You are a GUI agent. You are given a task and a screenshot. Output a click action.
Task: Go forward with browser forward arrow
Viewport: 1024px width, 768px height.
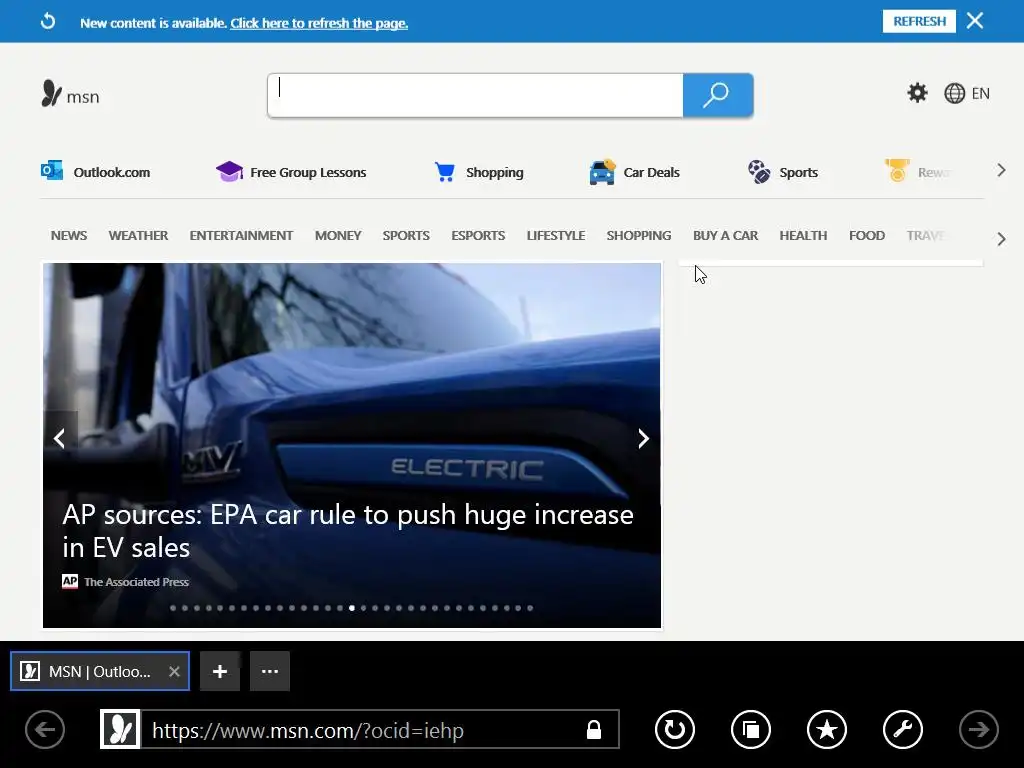(978, 729)
